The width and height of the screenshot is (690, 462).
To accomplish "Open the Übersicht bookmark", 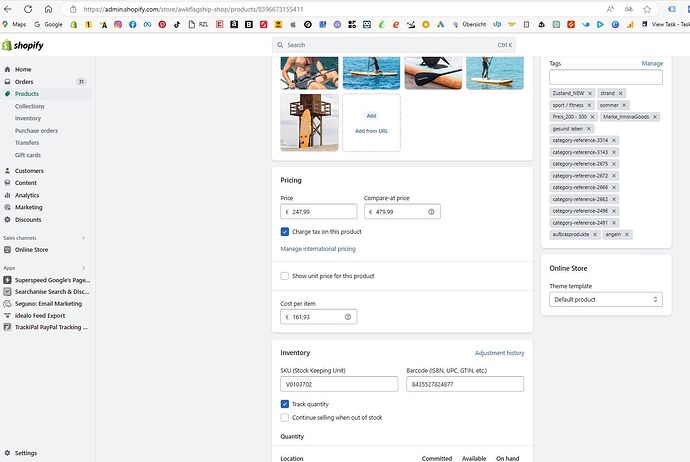I will [470, 25].
